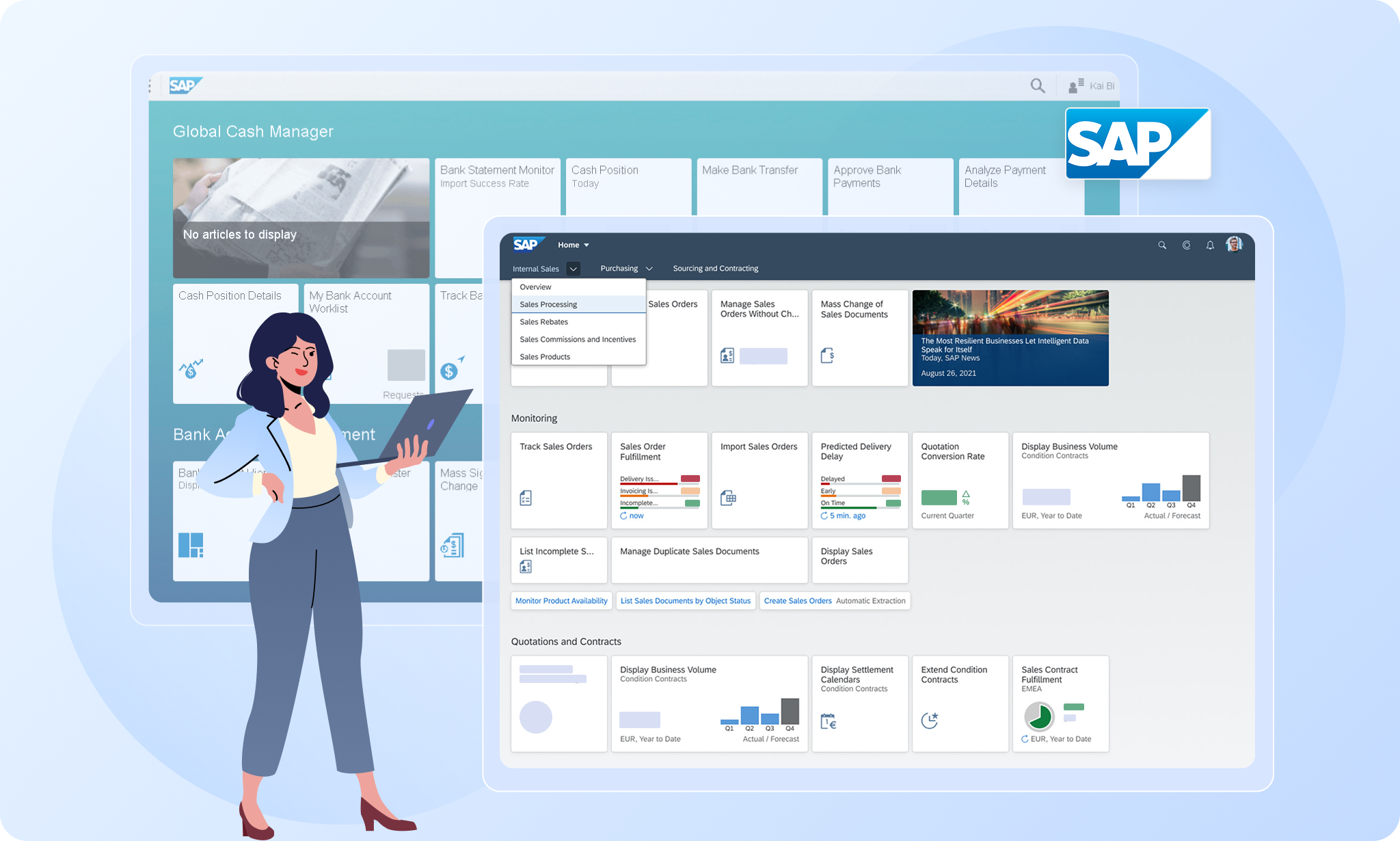Click the Track Sales Orders document icon
This screenshot has width=1400, height=841.
pos(526,498)
